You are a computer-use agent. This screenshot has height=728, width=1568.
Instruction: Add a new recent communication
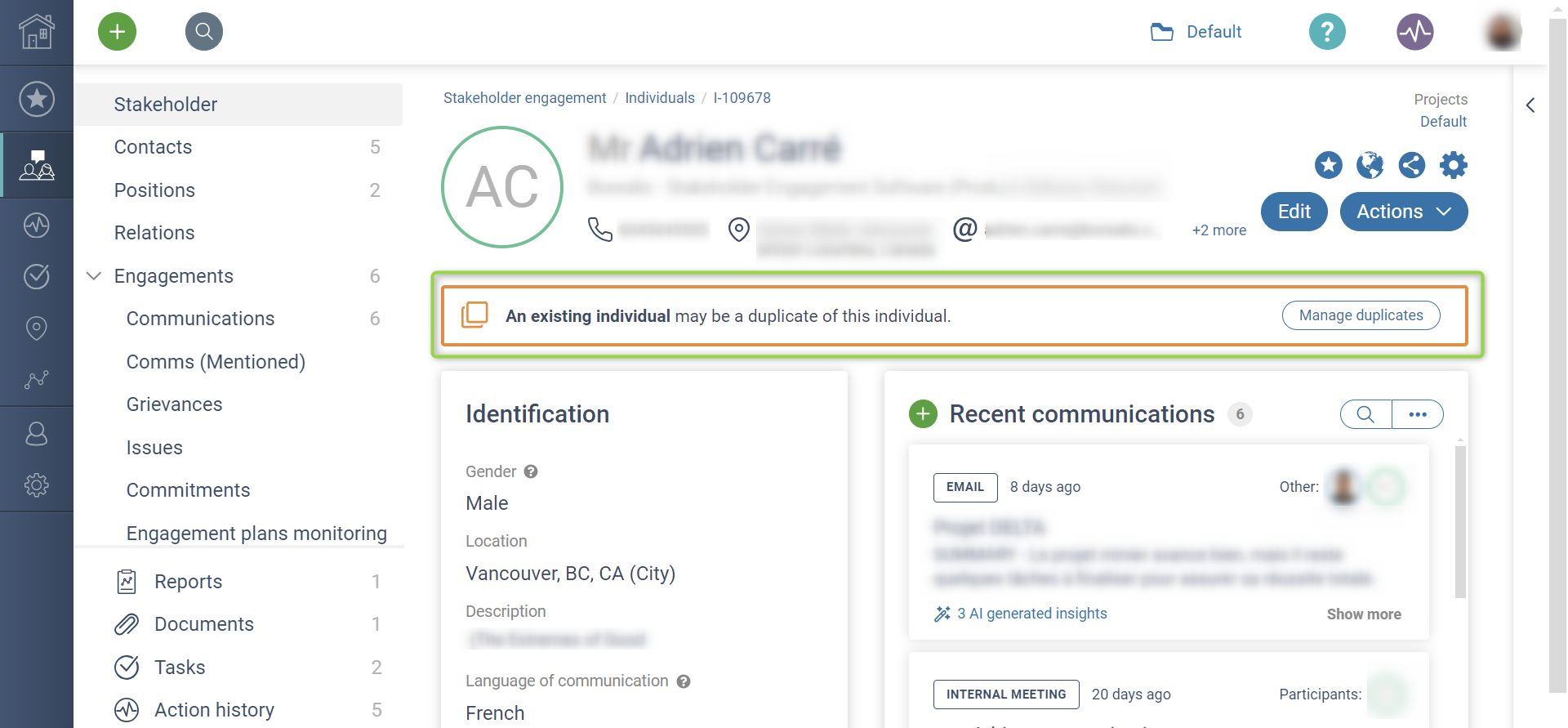click(x=923, y=414)
